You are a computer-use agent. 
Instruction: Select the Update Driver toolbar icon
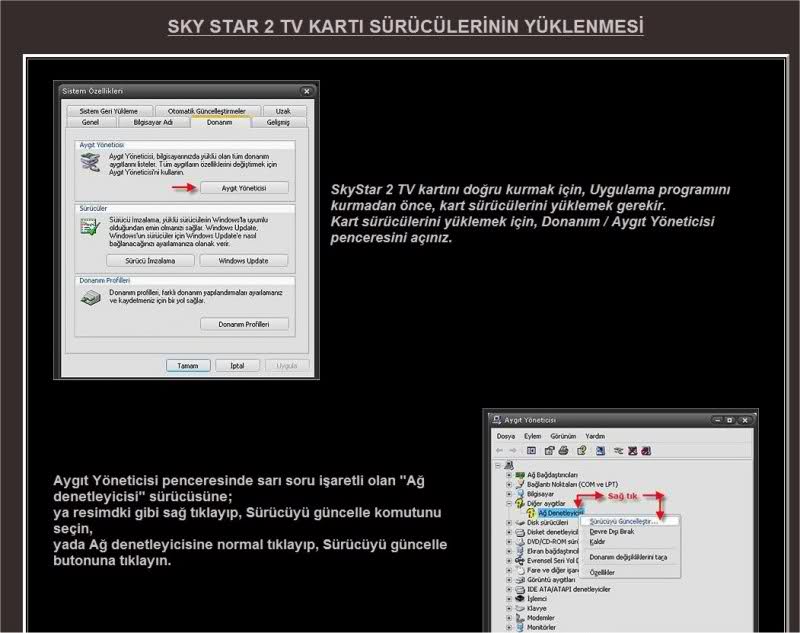(x=600, y=450)
